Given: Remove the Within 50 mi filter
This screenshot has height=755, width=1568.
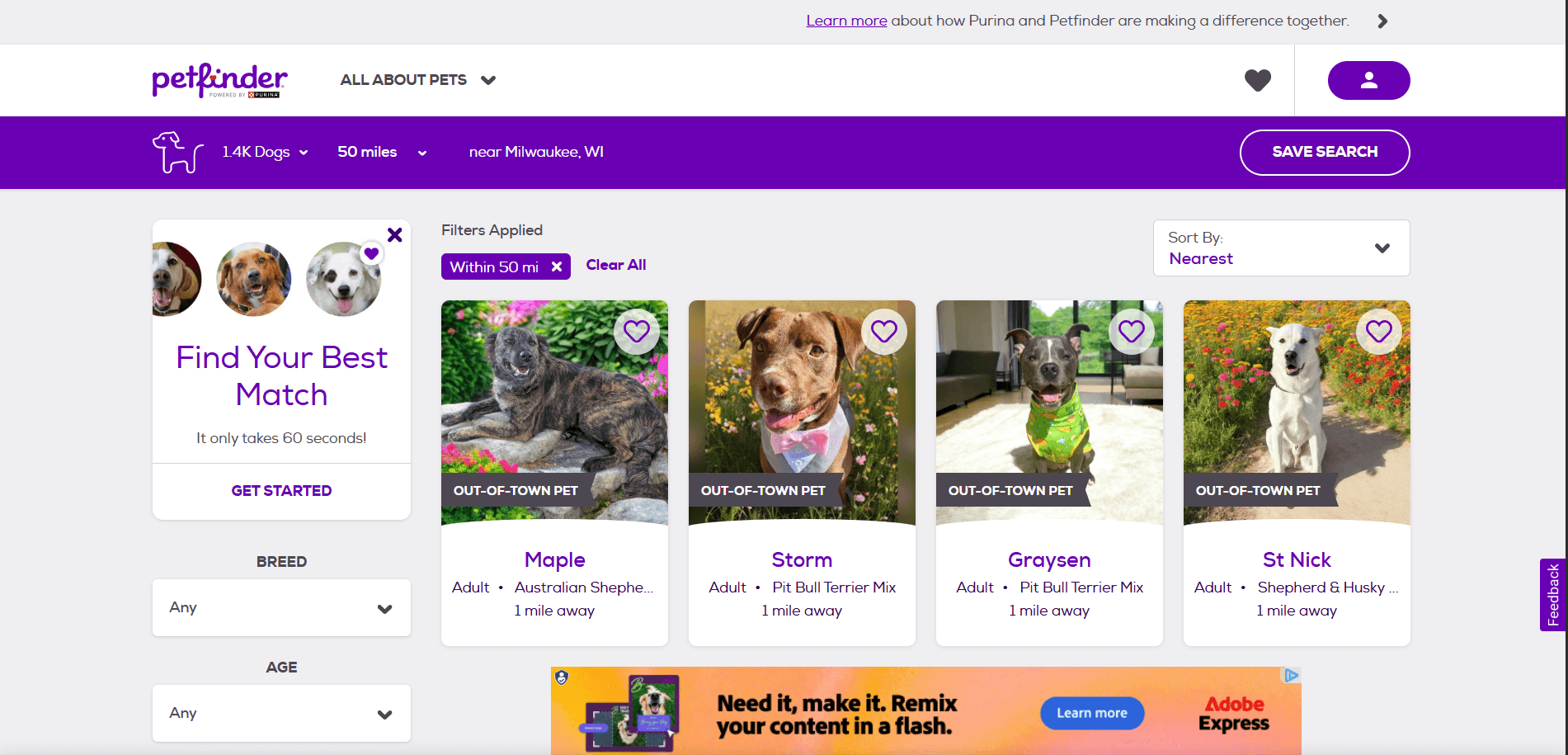Looking at the screenshot, I should click(557, 267).
